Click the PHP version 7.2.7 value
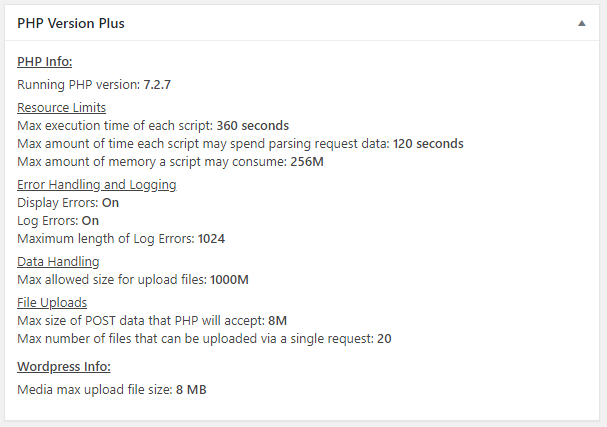 (x=157, y=84)
